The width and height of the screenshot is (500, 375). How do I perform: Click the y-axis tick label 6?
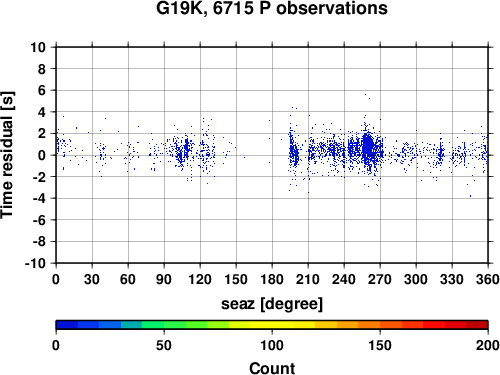[x=42, y=90]
